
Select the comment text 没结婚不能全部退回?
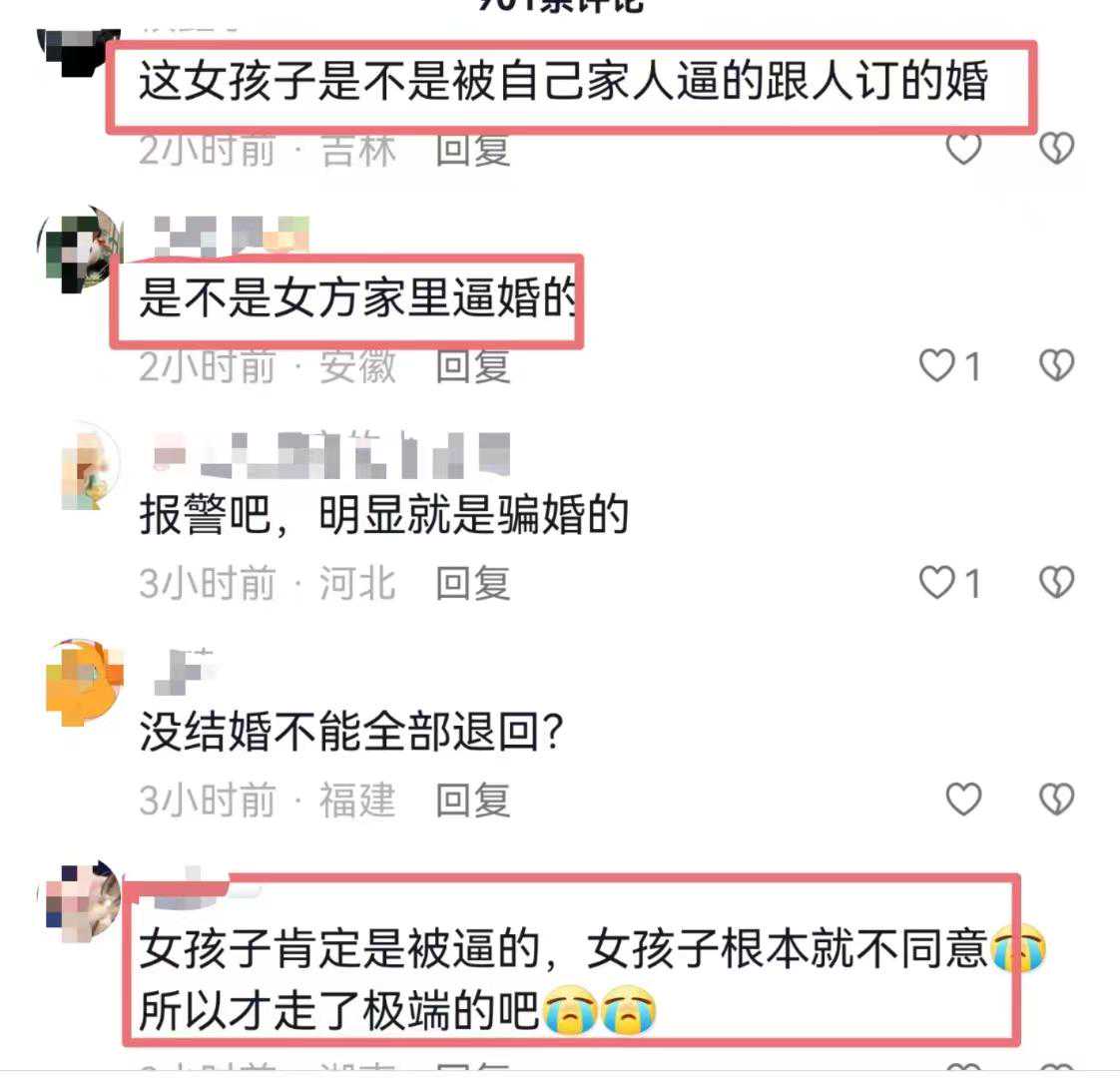point(351,733)
